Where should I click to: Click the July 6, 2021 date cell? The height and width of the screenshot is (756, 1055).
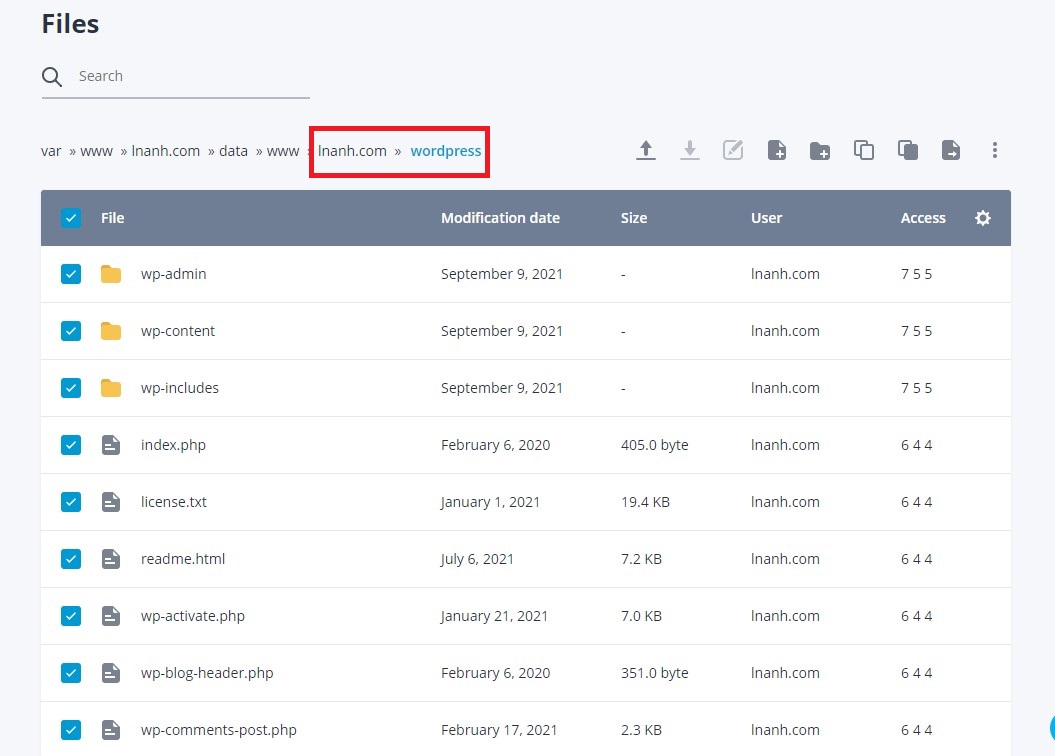477,560
